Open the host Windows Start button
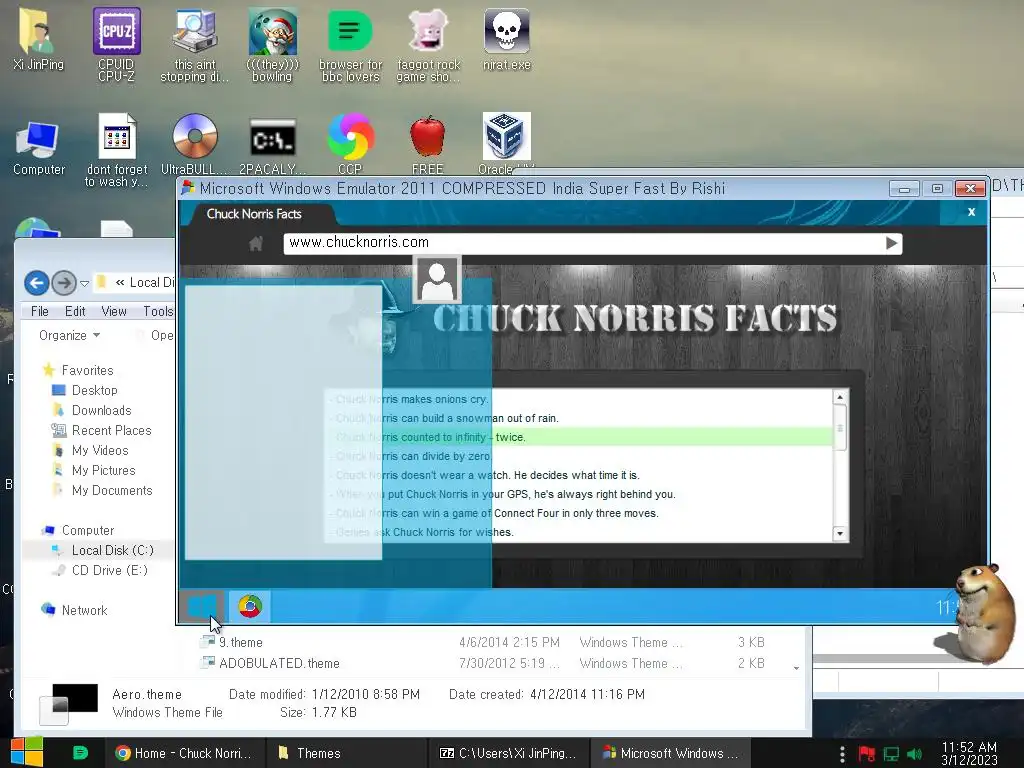Viewport: 1024px width, 768px height. (26, 752)
